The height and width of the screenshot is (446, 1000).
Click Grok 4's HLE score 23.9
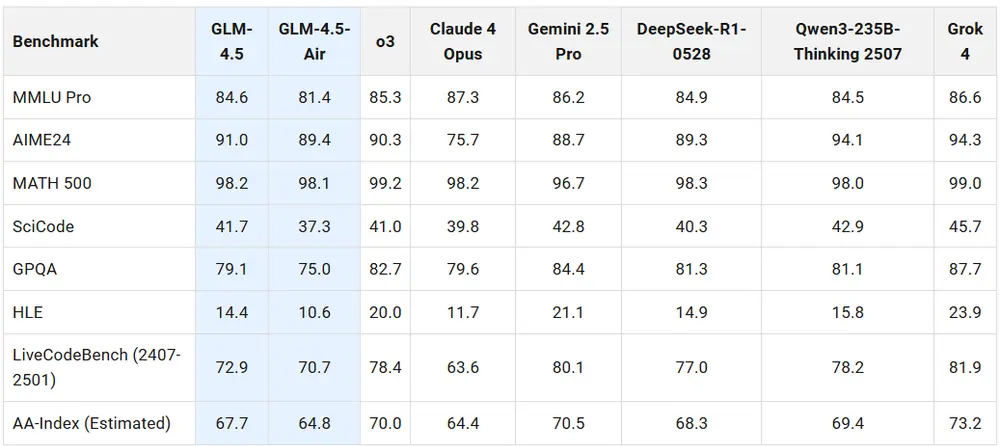[x=964, y=313]
